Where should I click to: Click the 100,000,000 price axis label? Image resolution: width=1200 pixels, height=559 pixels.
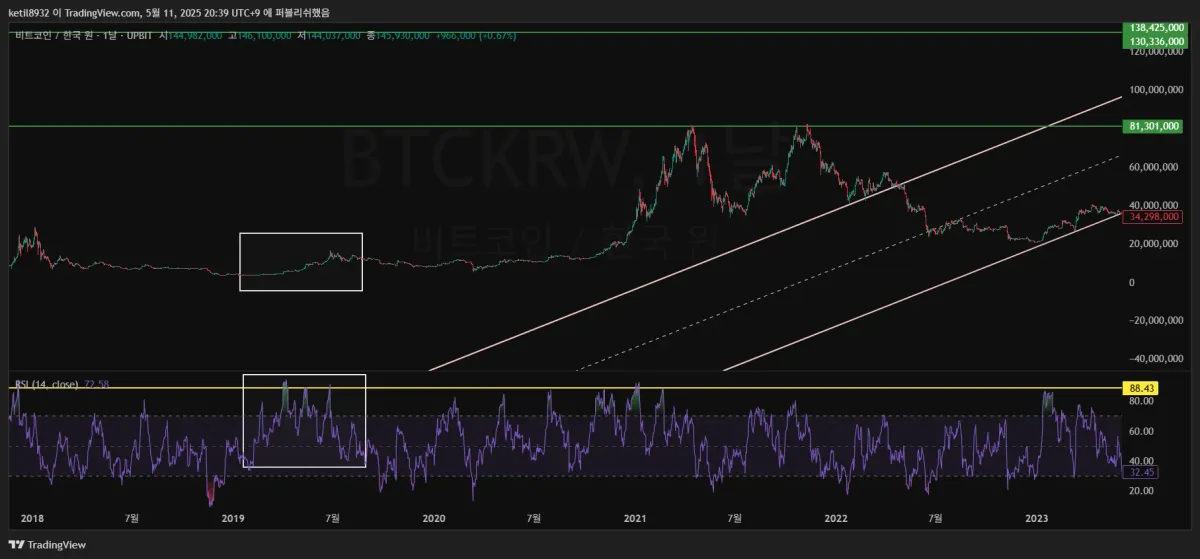[x=1156, y=90]
